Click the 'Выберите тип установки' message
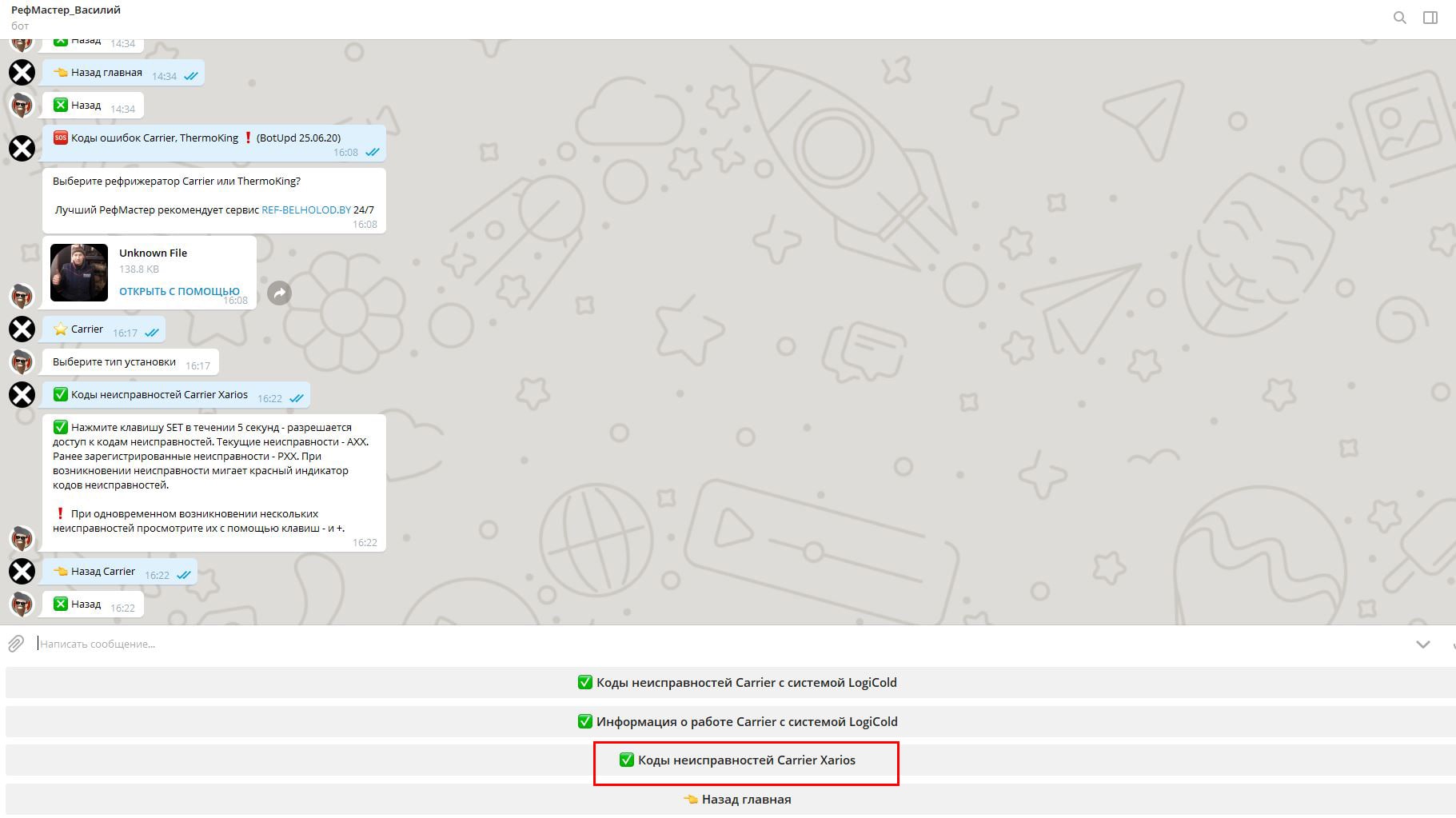Viewport: 1456px width, 818px height. tap(130, 361)
